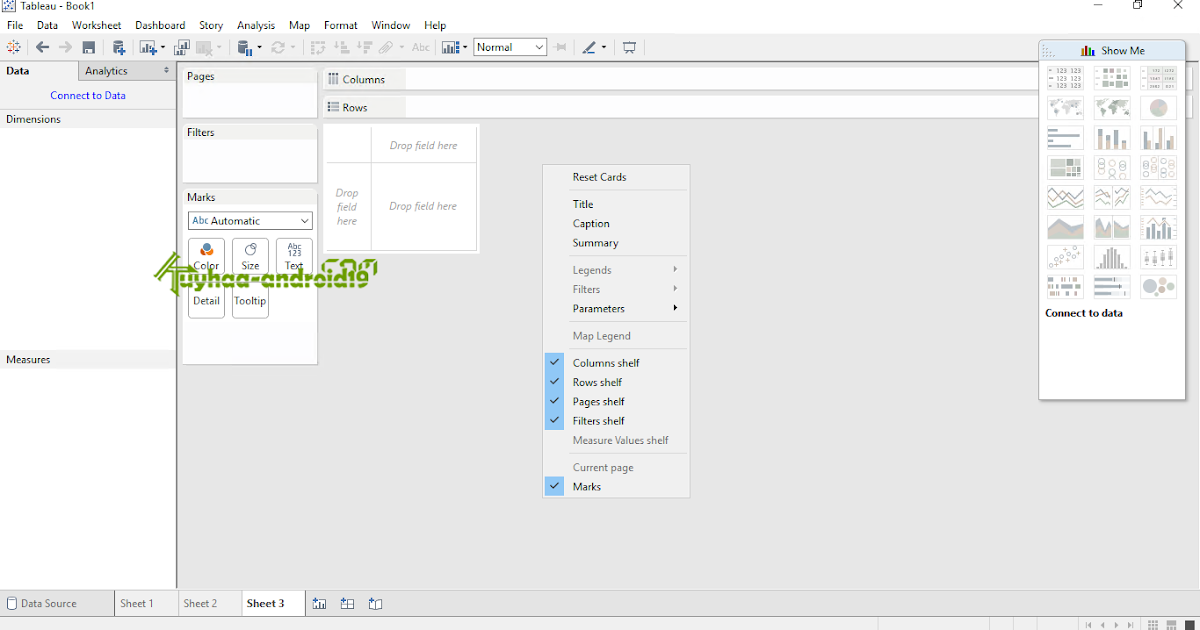Open the Marks type Automatic dropdown
1200x630 pixels.
(250, 221)
